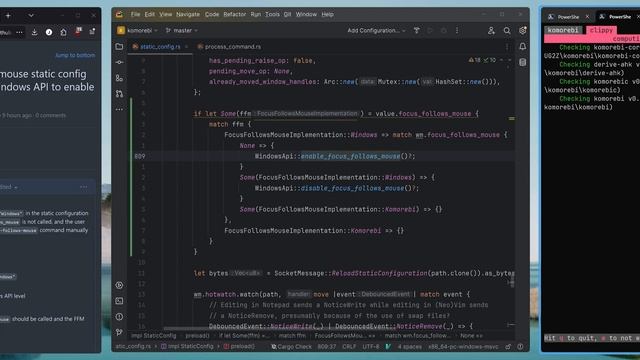
Task: Open IDE settings gear
Action: pos(522,31)
